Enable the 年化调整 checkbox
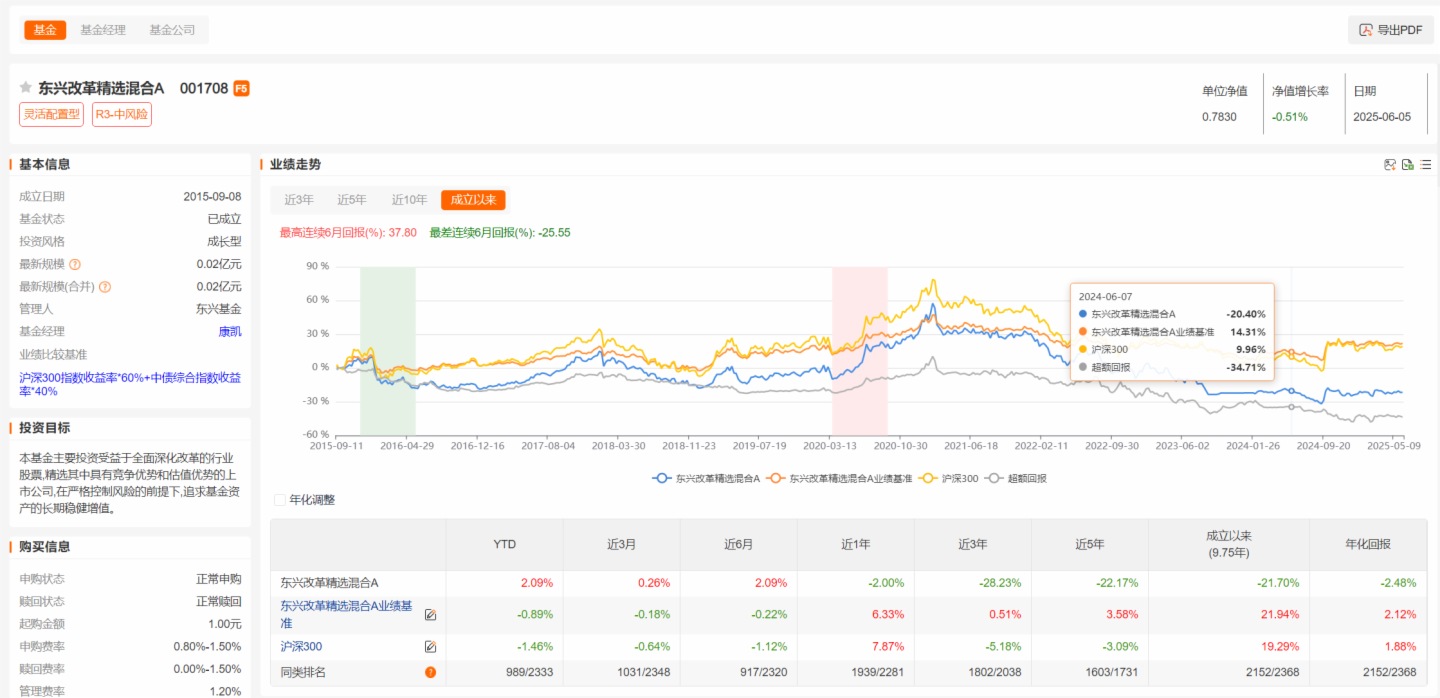 (x=280, y=500)
